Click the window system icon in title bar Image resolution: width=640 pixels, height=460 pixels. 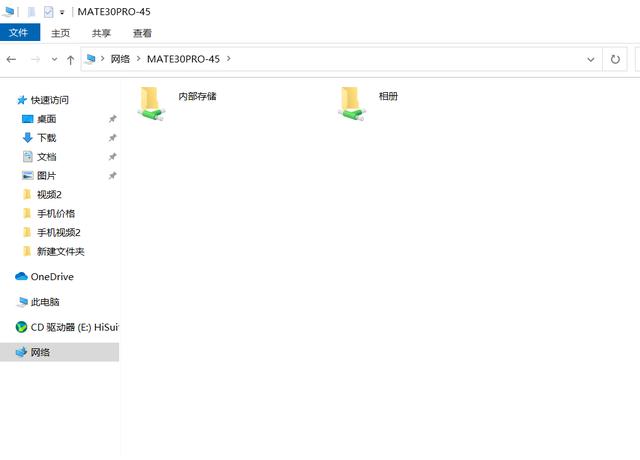tap(8, 11)
